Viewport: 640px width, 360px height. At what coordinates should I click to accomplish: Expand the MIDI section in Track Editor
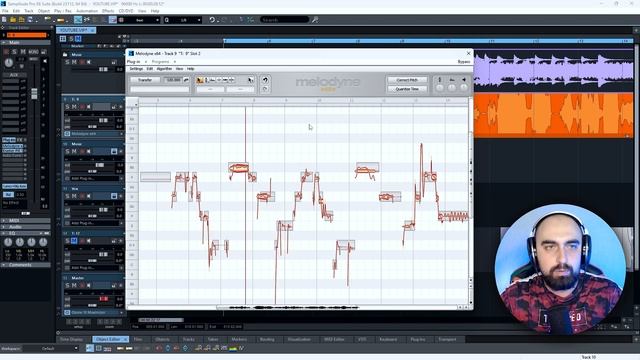(25, 220)
